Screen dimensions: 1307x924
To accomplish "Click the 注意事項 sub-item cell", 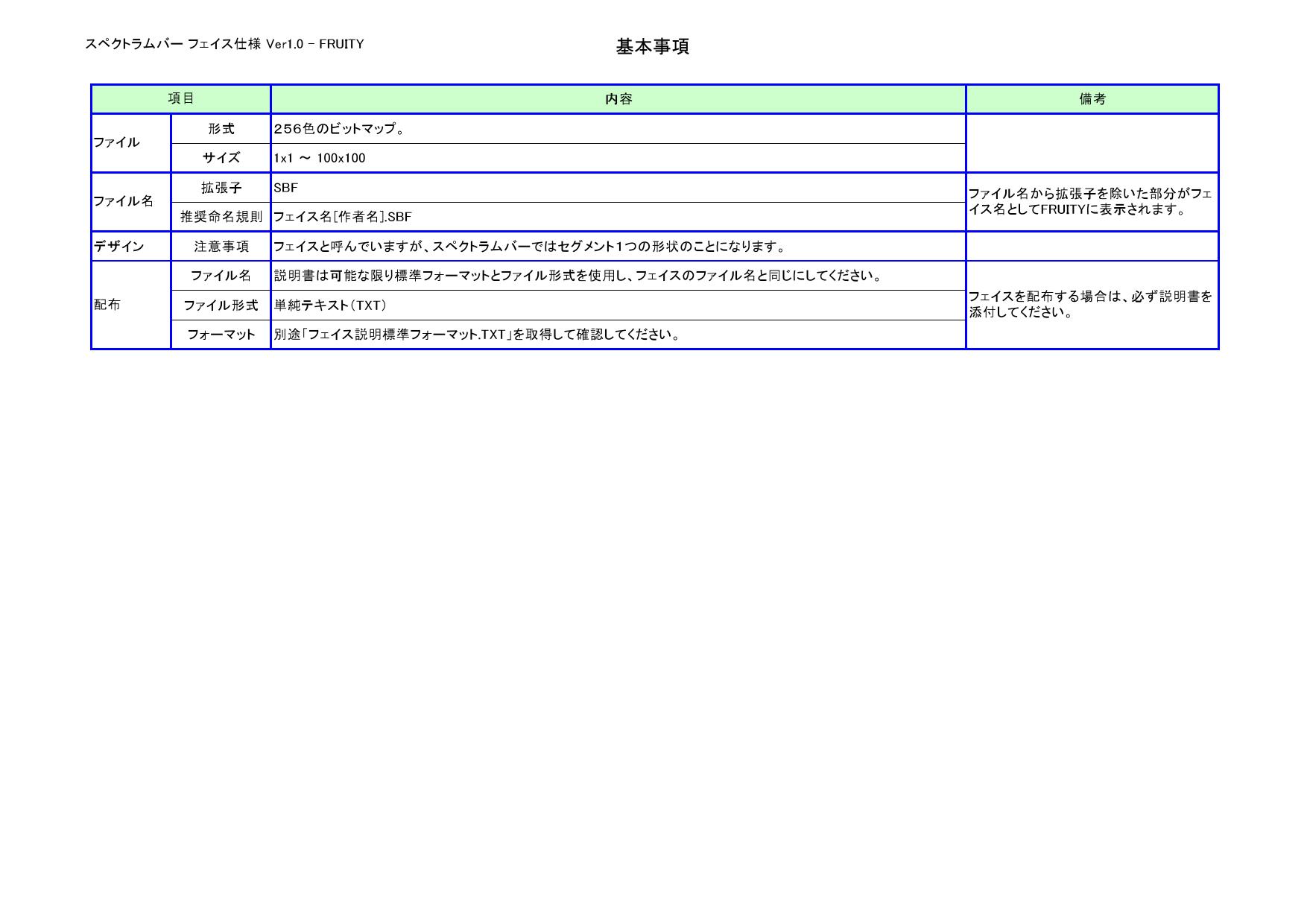I will (221, 247).
